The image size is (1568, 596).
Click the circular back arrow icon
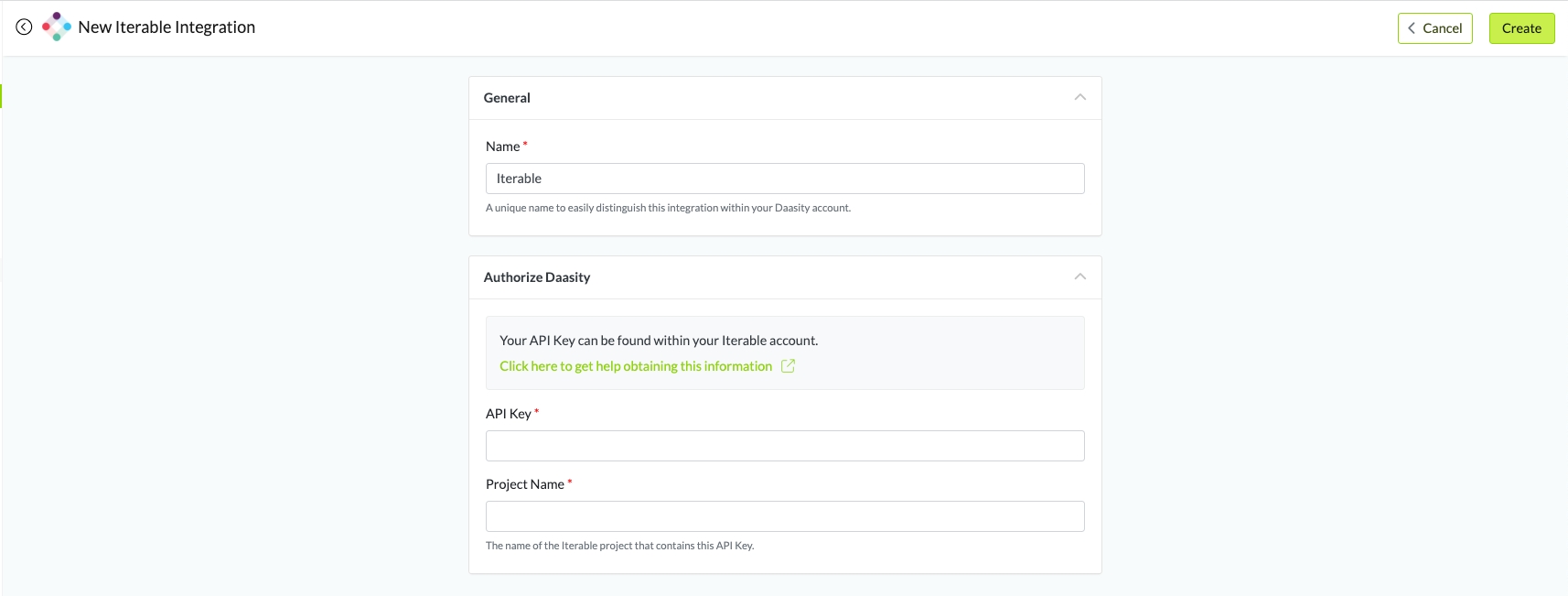point(24,27)
